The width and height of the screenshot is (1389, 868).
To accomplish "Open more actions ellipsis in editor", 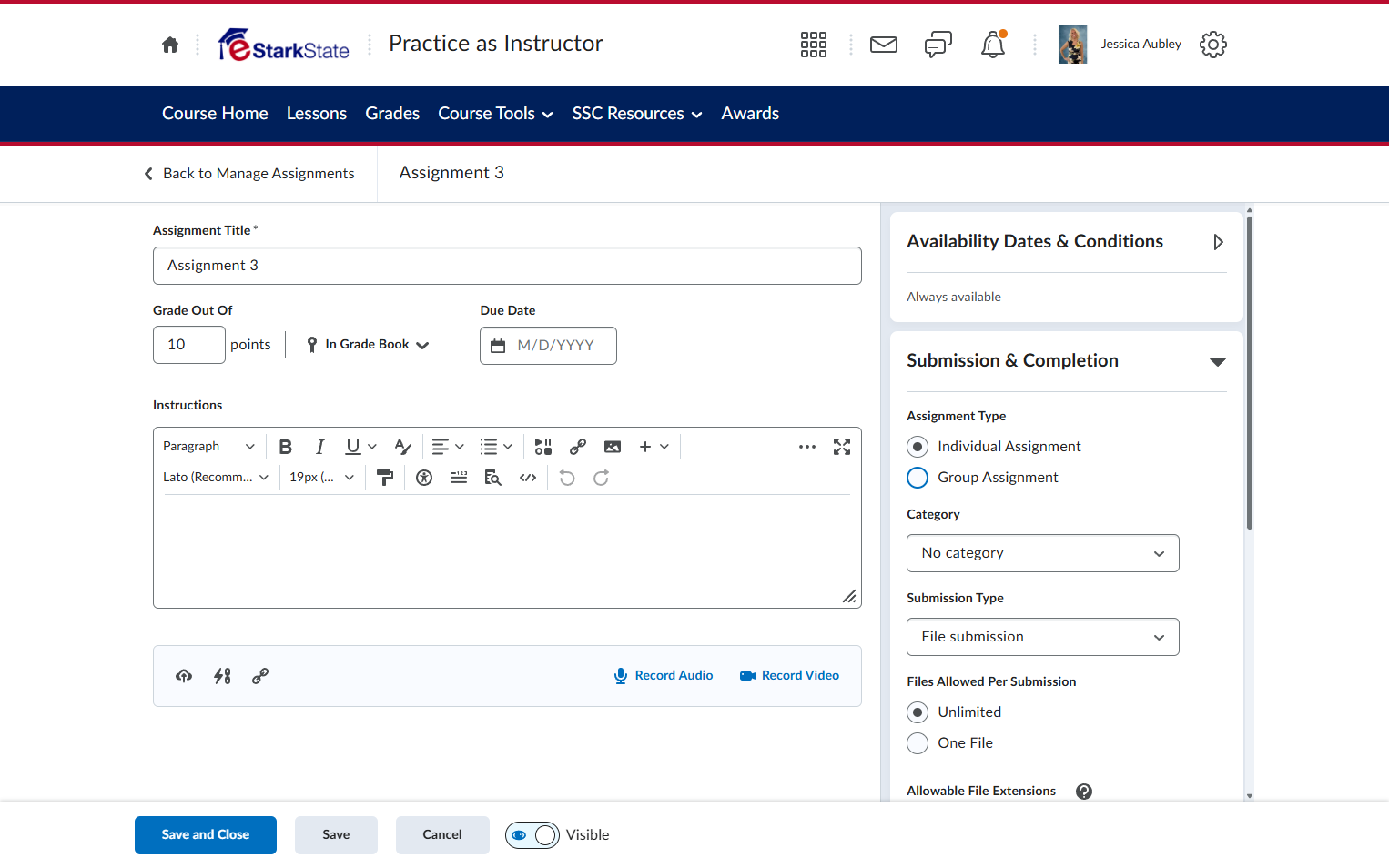I will click(x=807, y=447).
